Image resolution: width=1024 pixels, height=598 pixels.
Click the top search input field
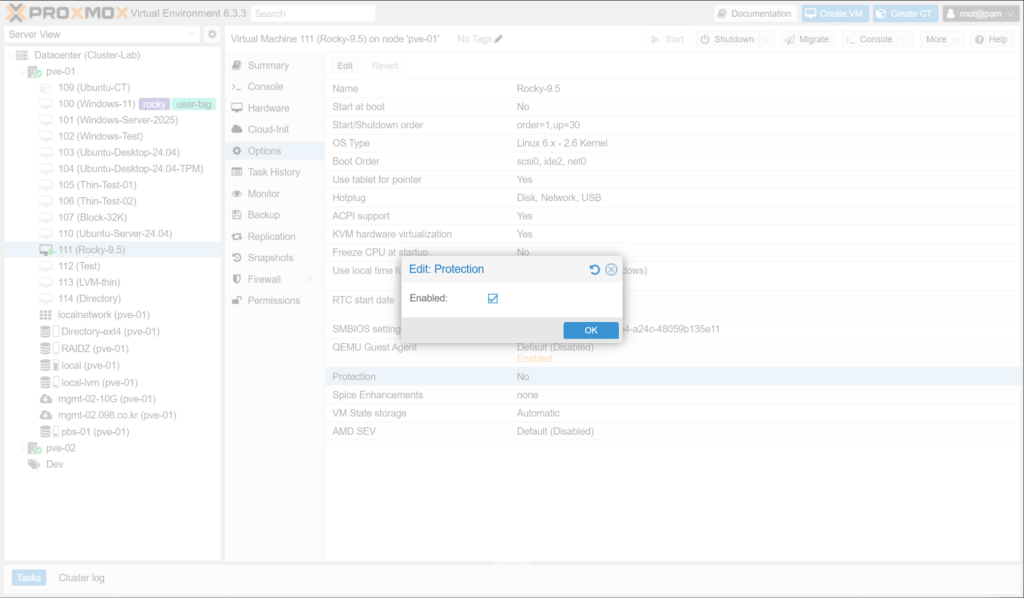[x=313, y=14]
